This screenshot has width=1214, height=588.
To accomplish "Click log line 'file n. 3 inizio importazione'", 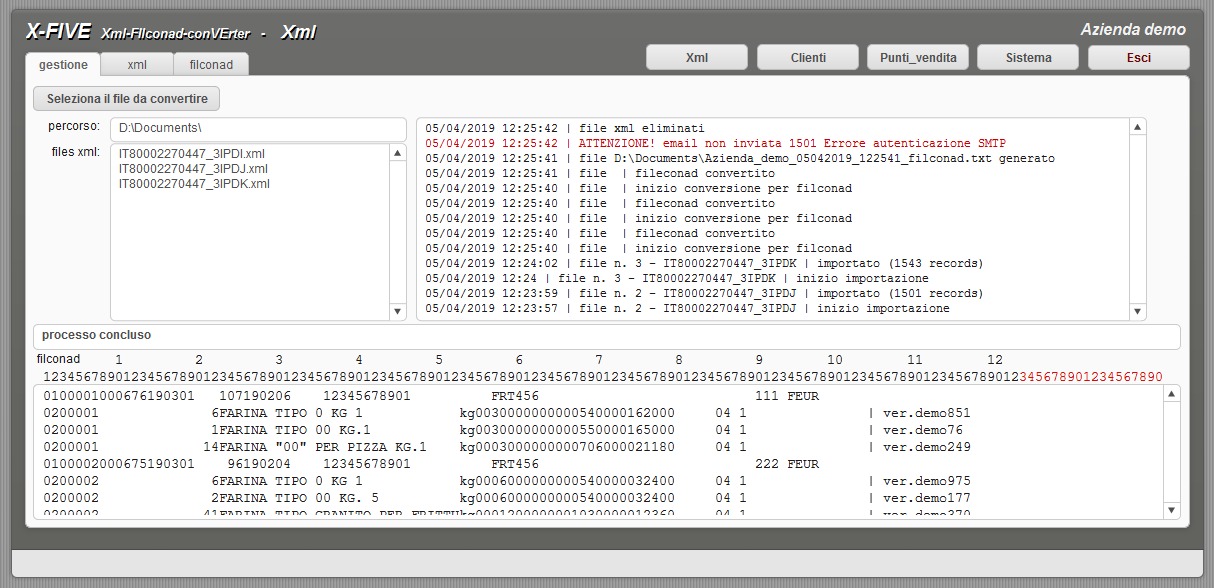I will 676,278.
